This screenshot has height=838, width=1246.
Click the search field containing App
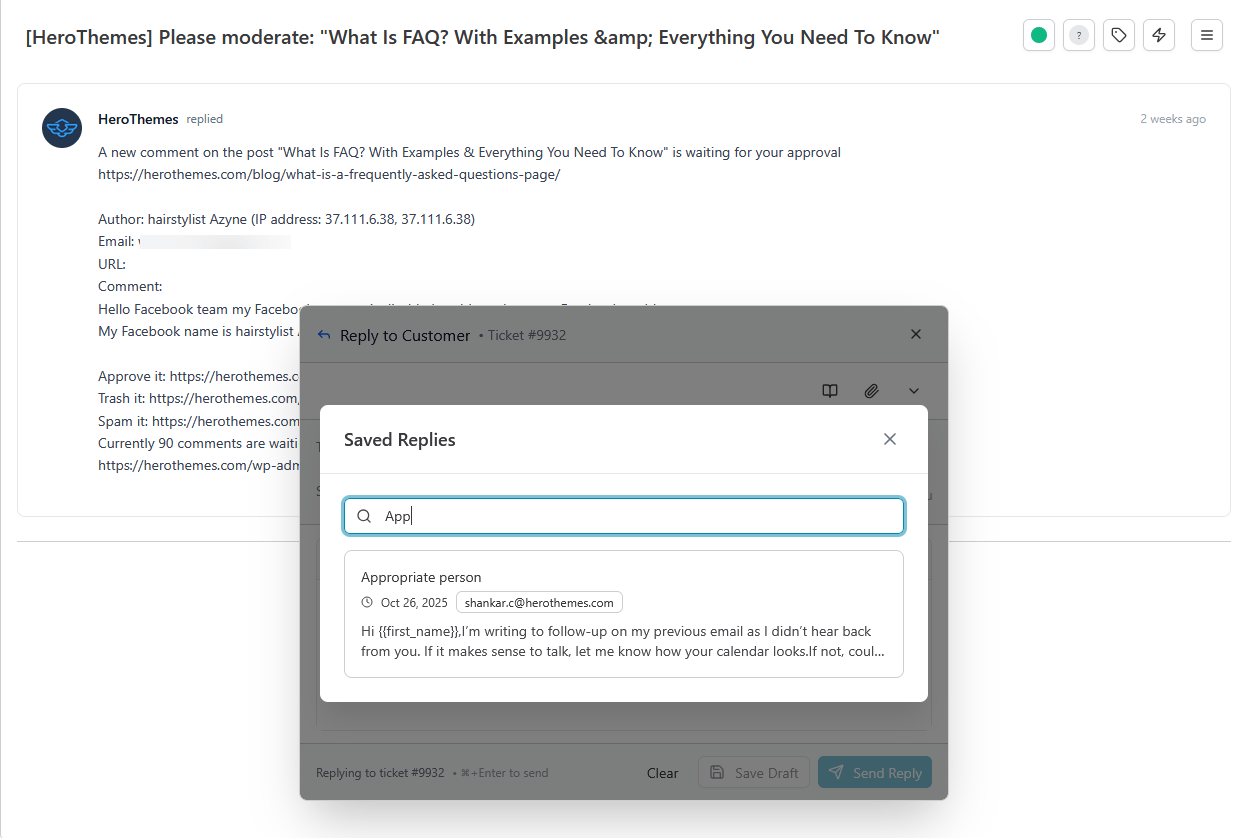(x=624, y=516)
